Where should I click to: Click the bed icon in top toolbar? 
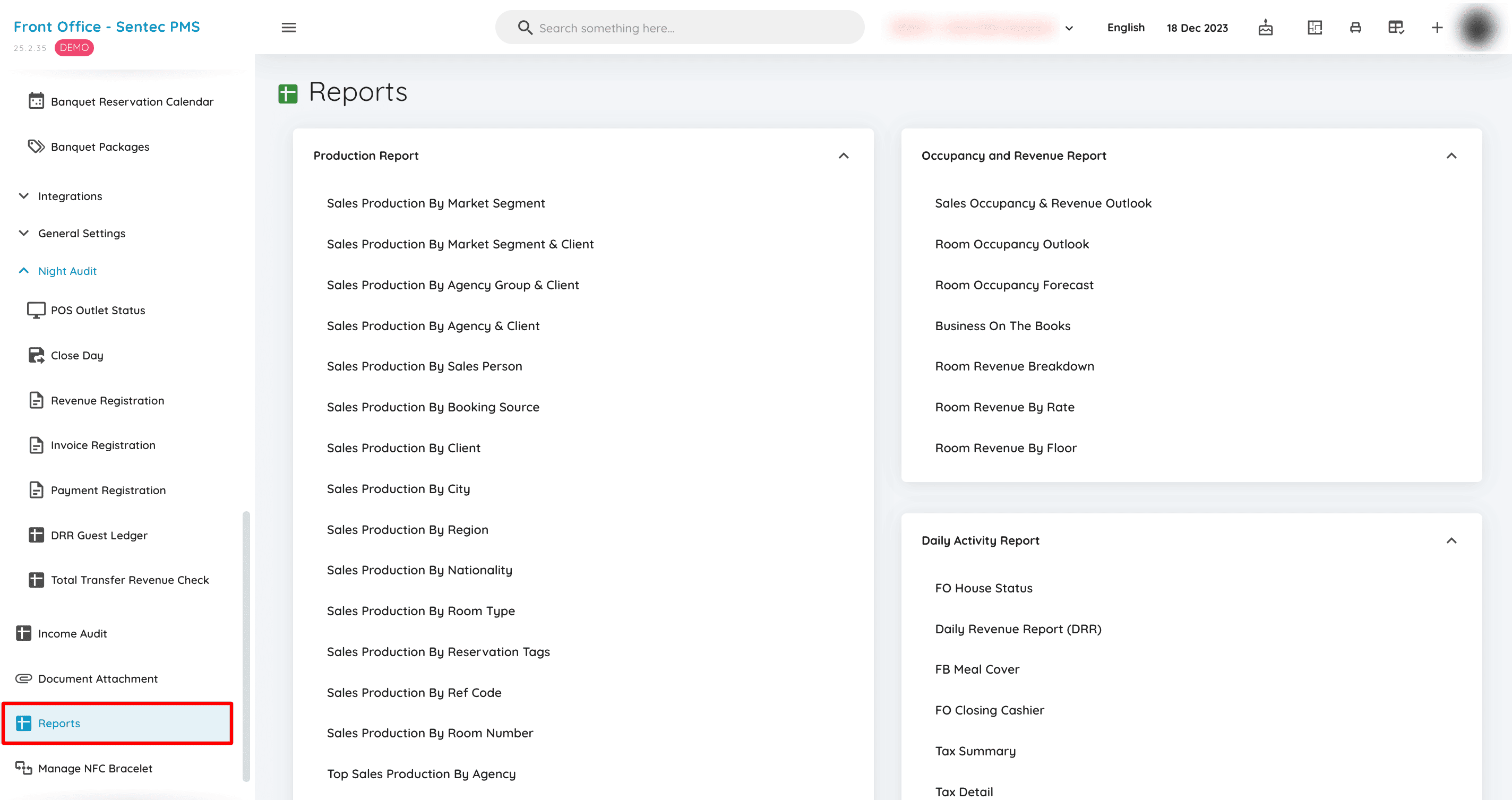(1355, 28)
